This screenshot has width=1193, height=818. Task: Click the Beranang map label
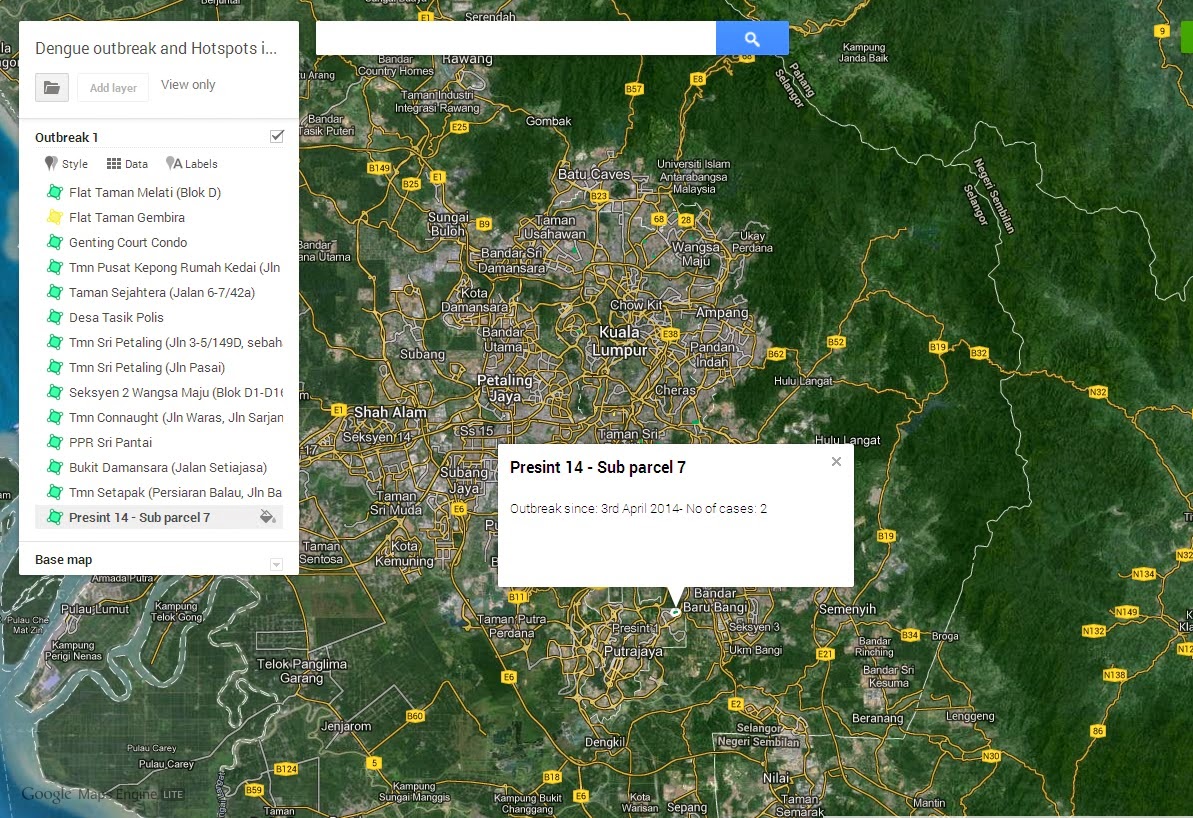click(877, 718)
